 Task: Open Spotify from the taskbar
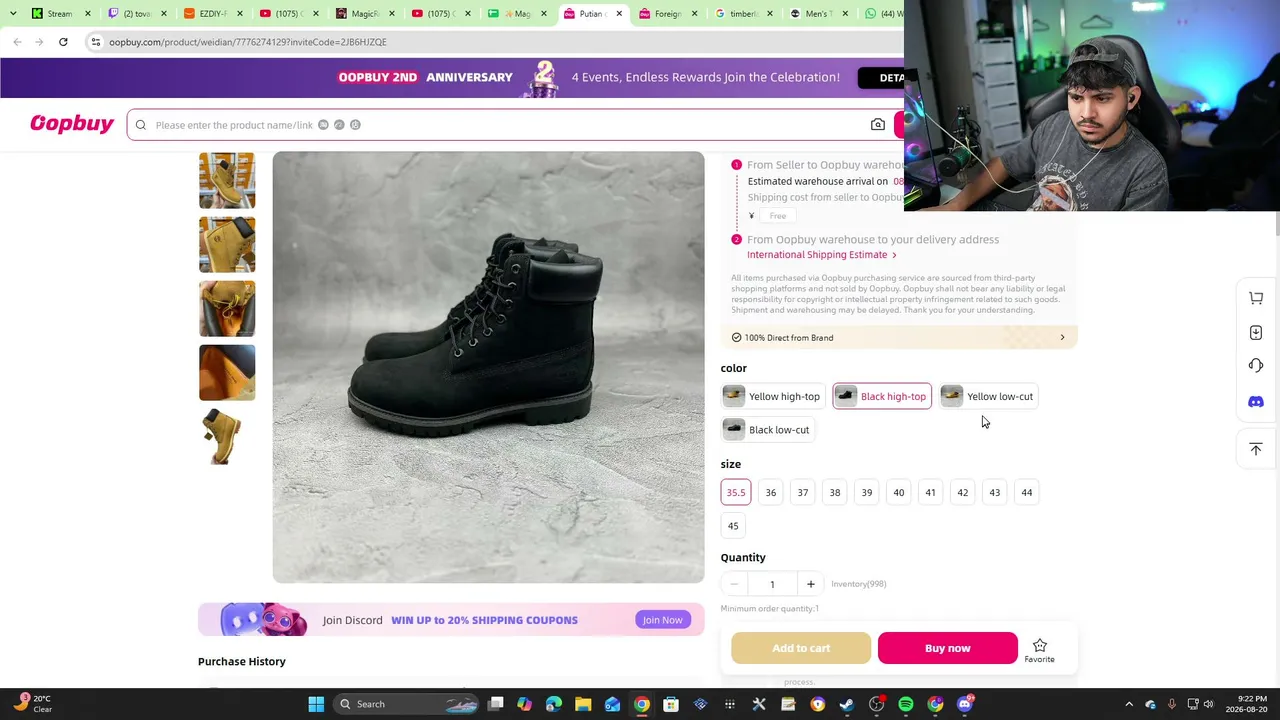906,704
